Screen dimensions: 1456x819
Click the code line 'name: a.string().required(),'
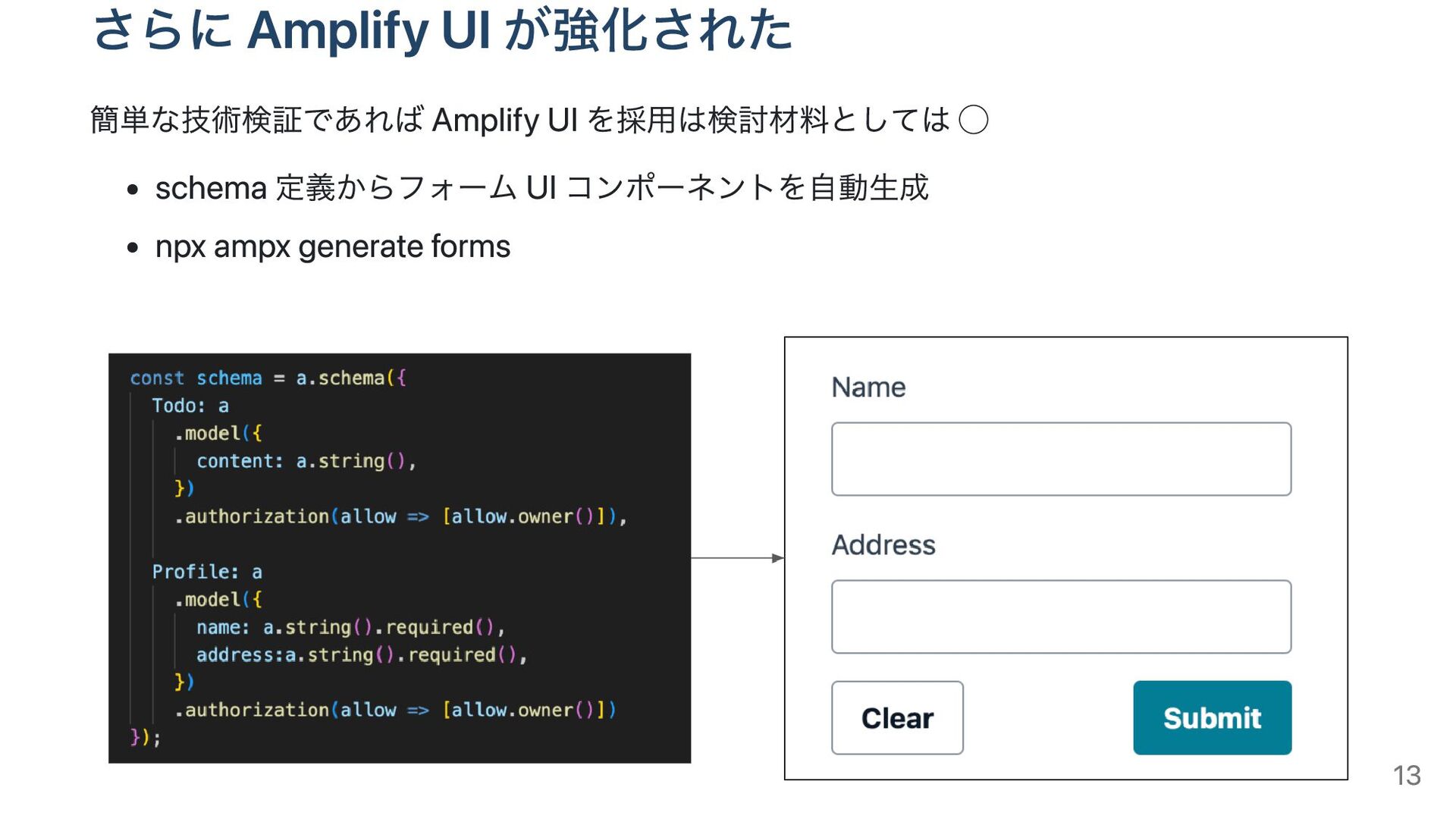[350, 627]
